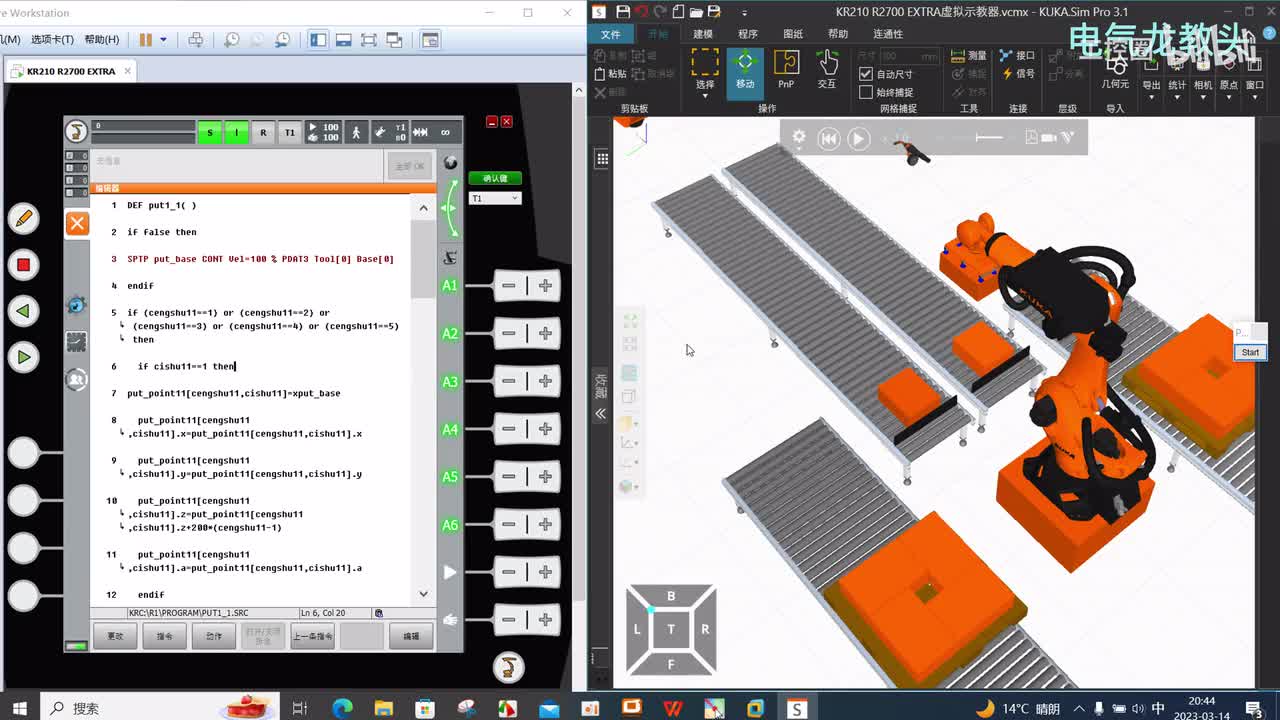Activate the PnP tool in KUKA.Sim

point(786,70)
